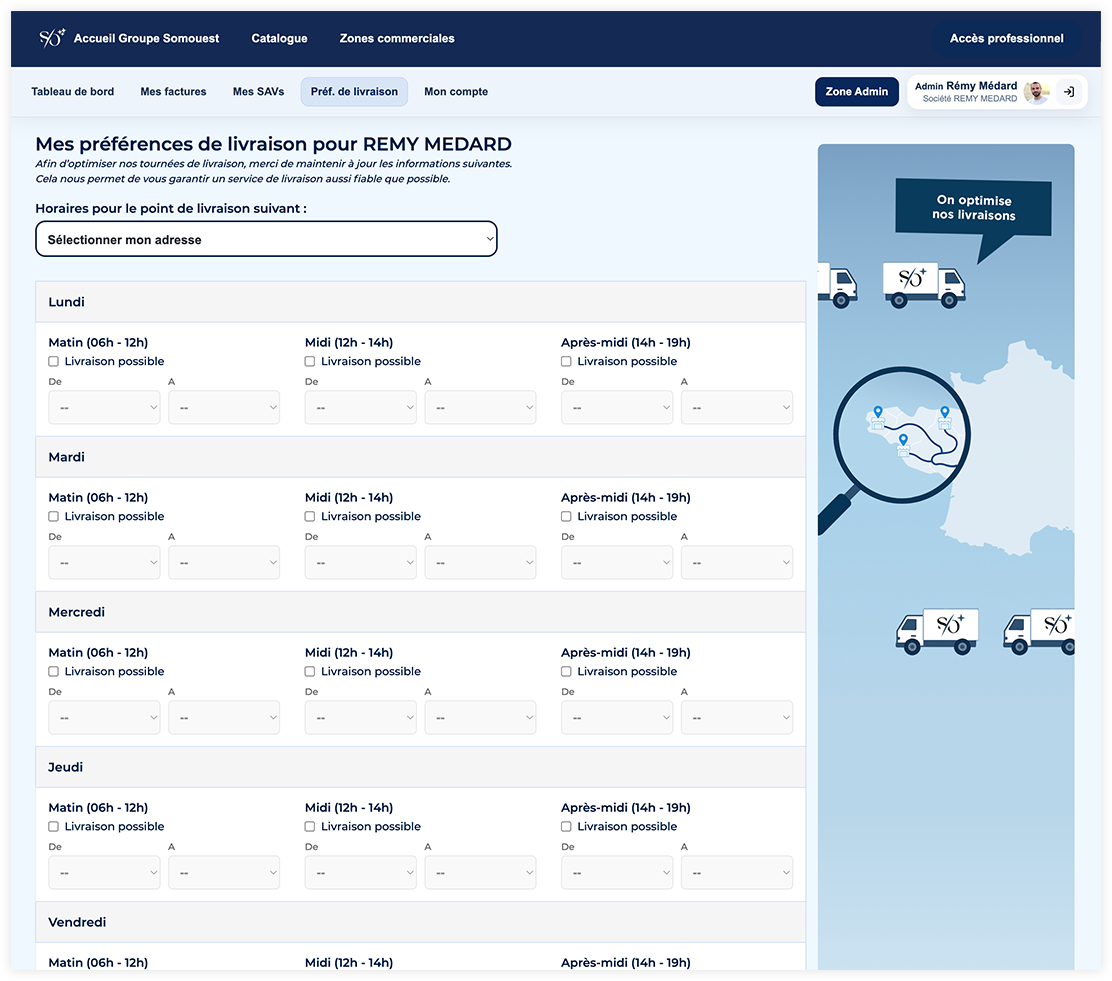Screen dimensions: 1112x981
Task: Click Rémy Médard's profile avatar
Action: tap(1036, 92)
